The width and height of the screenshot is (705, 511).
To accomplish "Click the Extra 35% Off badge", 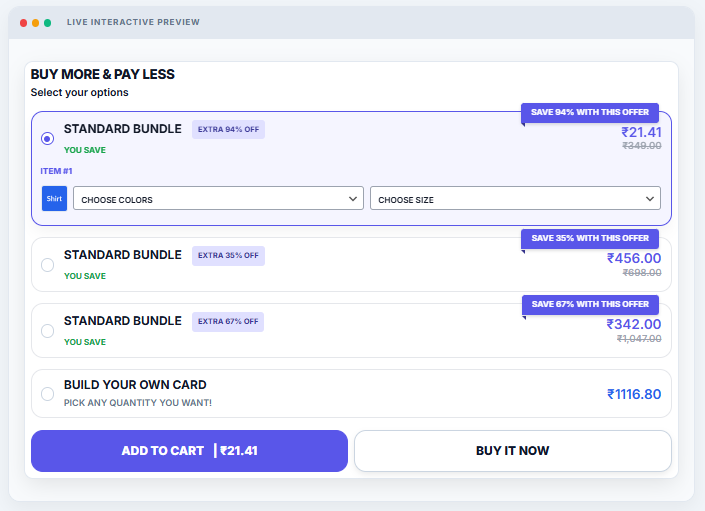I will (x=228, y=255).
